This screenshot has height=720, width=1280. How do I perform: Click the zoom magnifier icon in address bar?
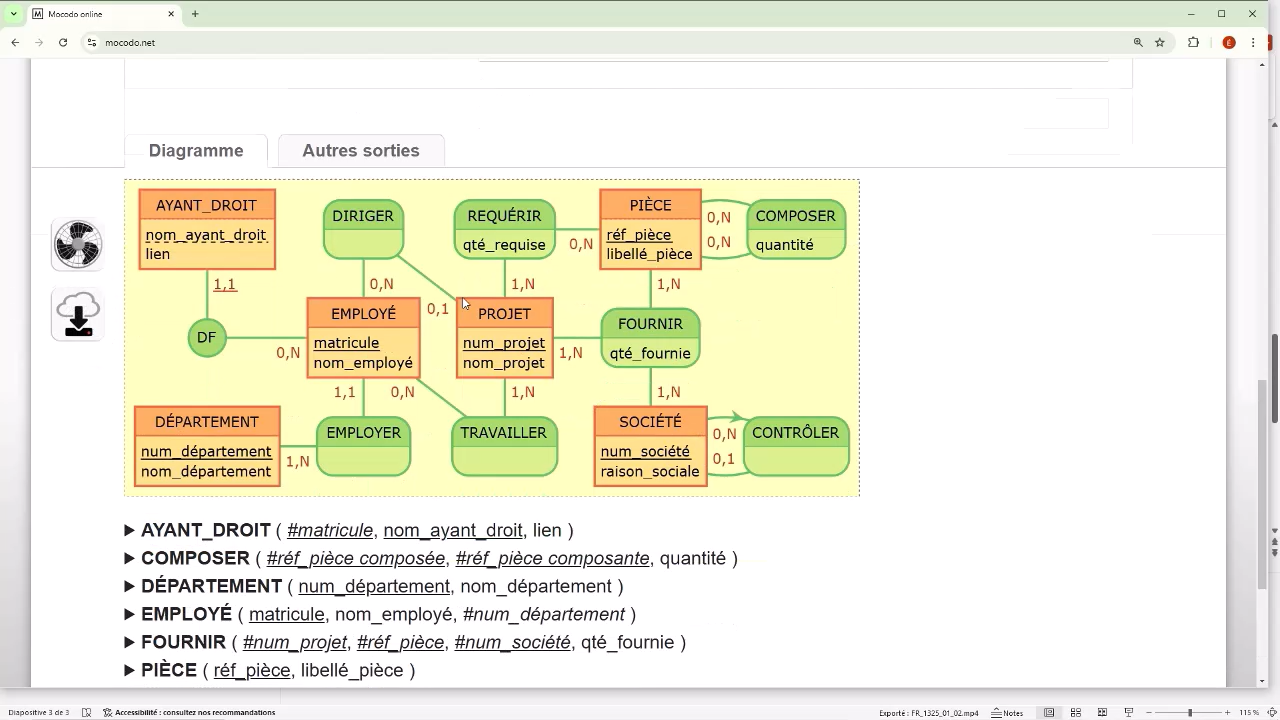[1138, 43]
